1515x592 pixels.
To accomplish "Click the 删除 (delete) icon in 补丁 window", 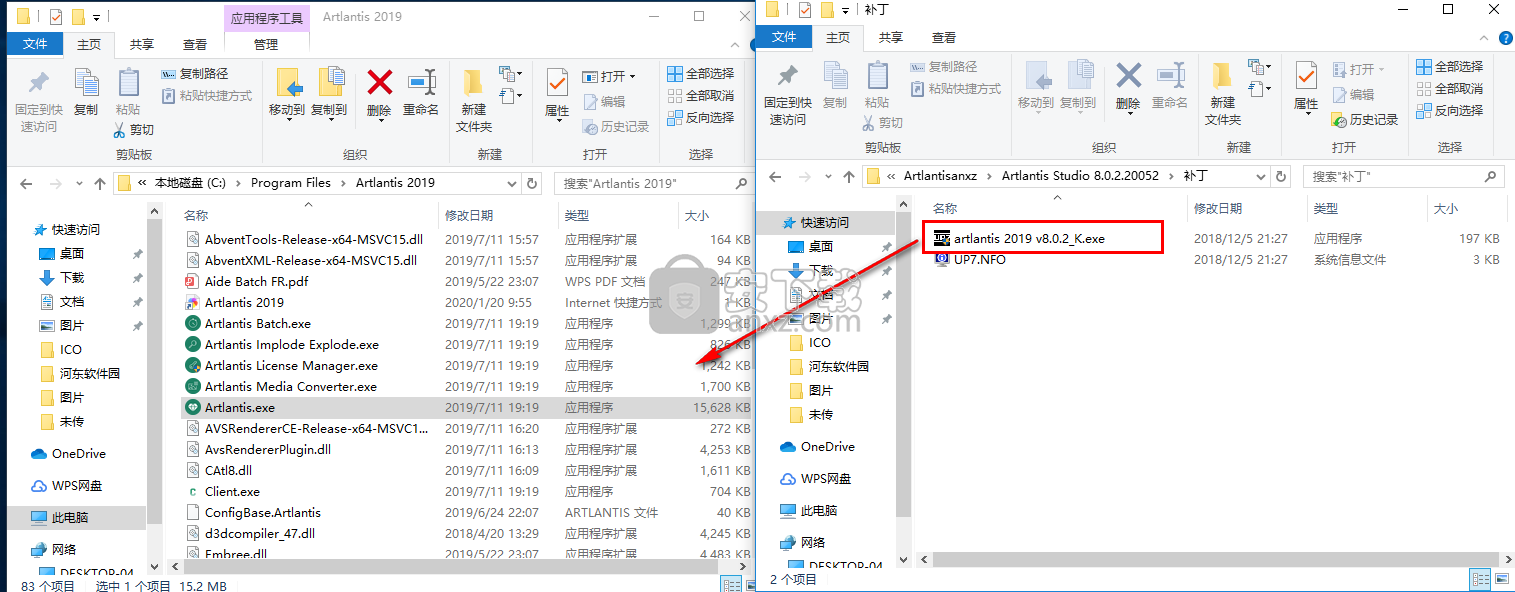I will coord(1129,76).
